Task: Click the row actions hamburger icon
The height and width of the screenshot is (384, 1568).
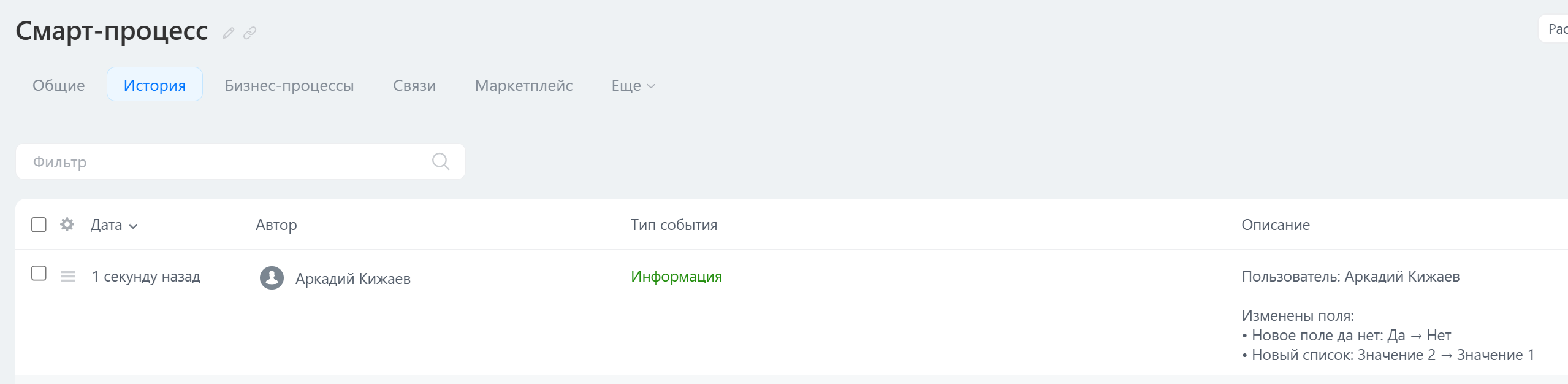Action: (68, 277)
